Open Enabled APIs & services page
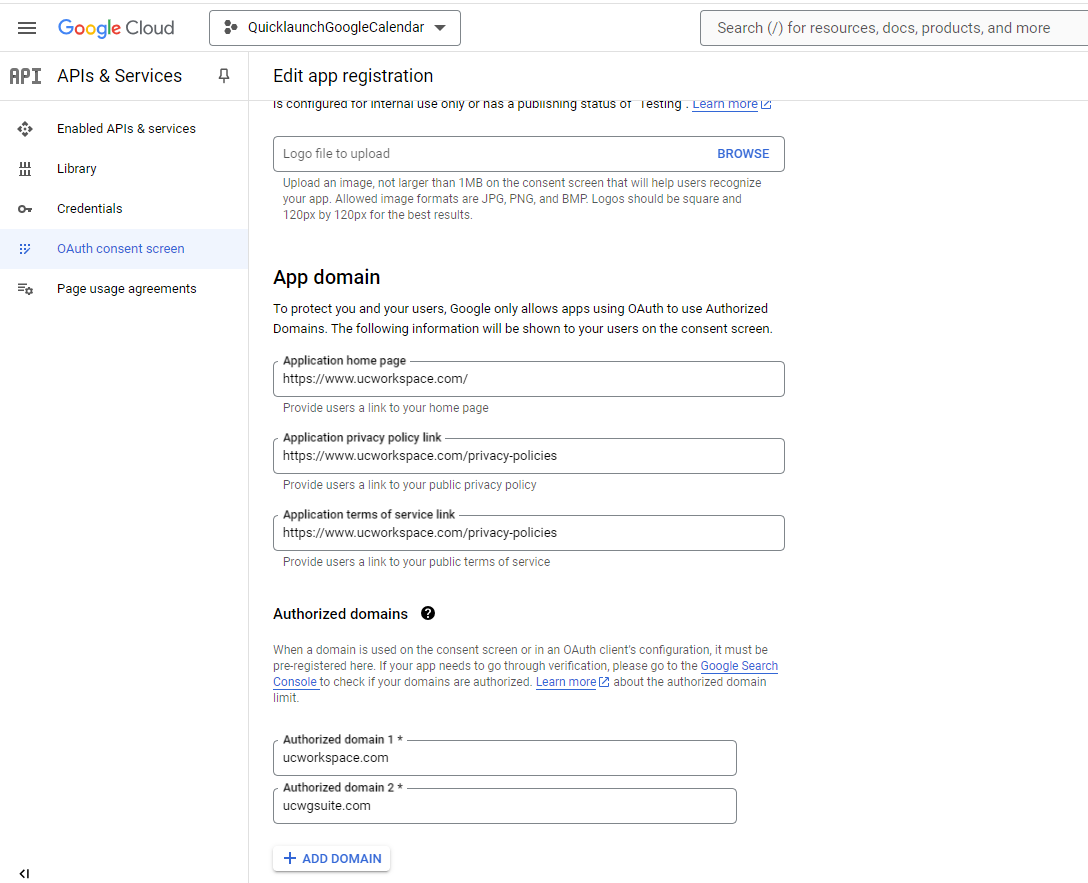The height and width of the screenshot is (883, 1088). (x=126, y=128)
